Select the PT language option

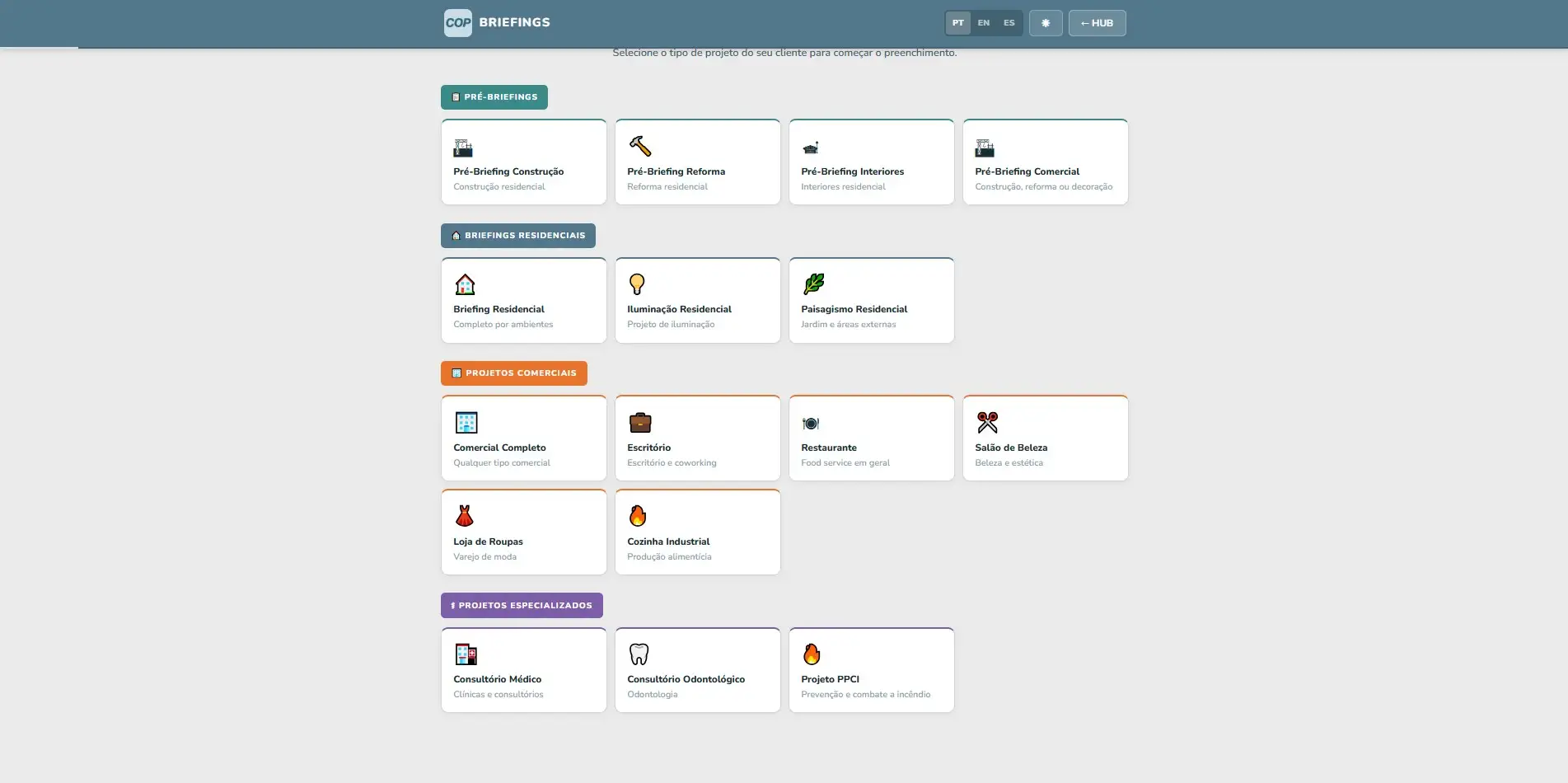(x=957, y=23)
